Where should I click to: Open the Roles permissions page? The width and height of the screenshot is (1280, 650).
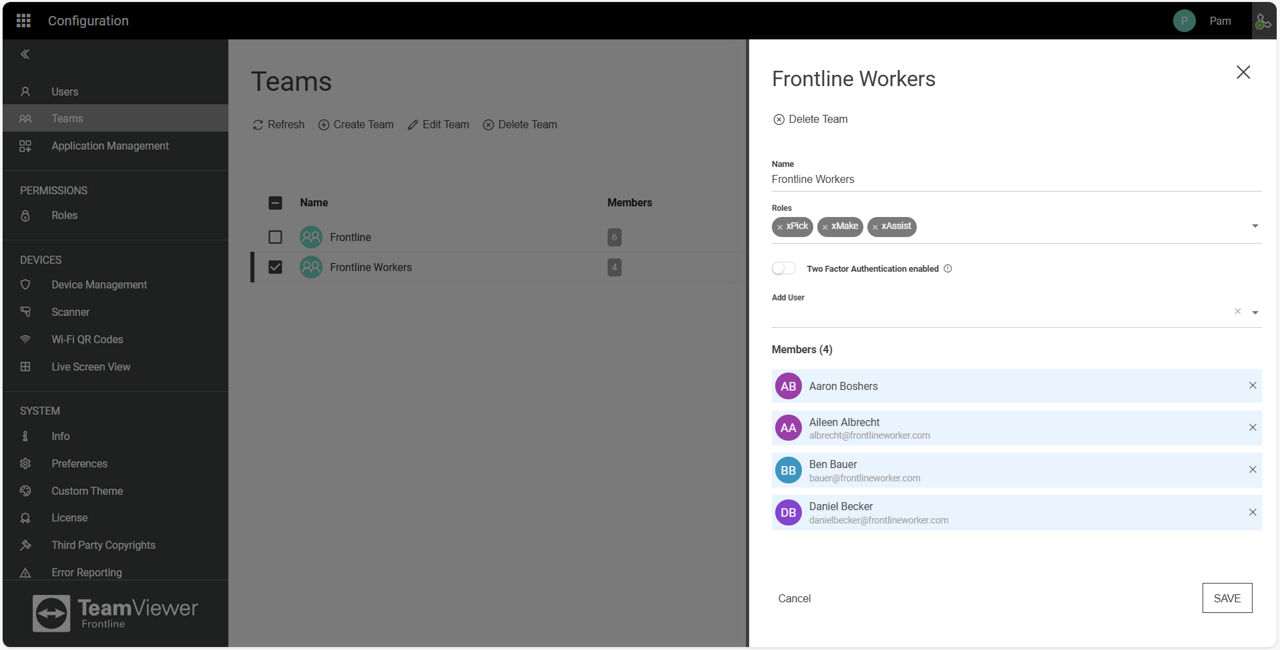tap(64, 216)
